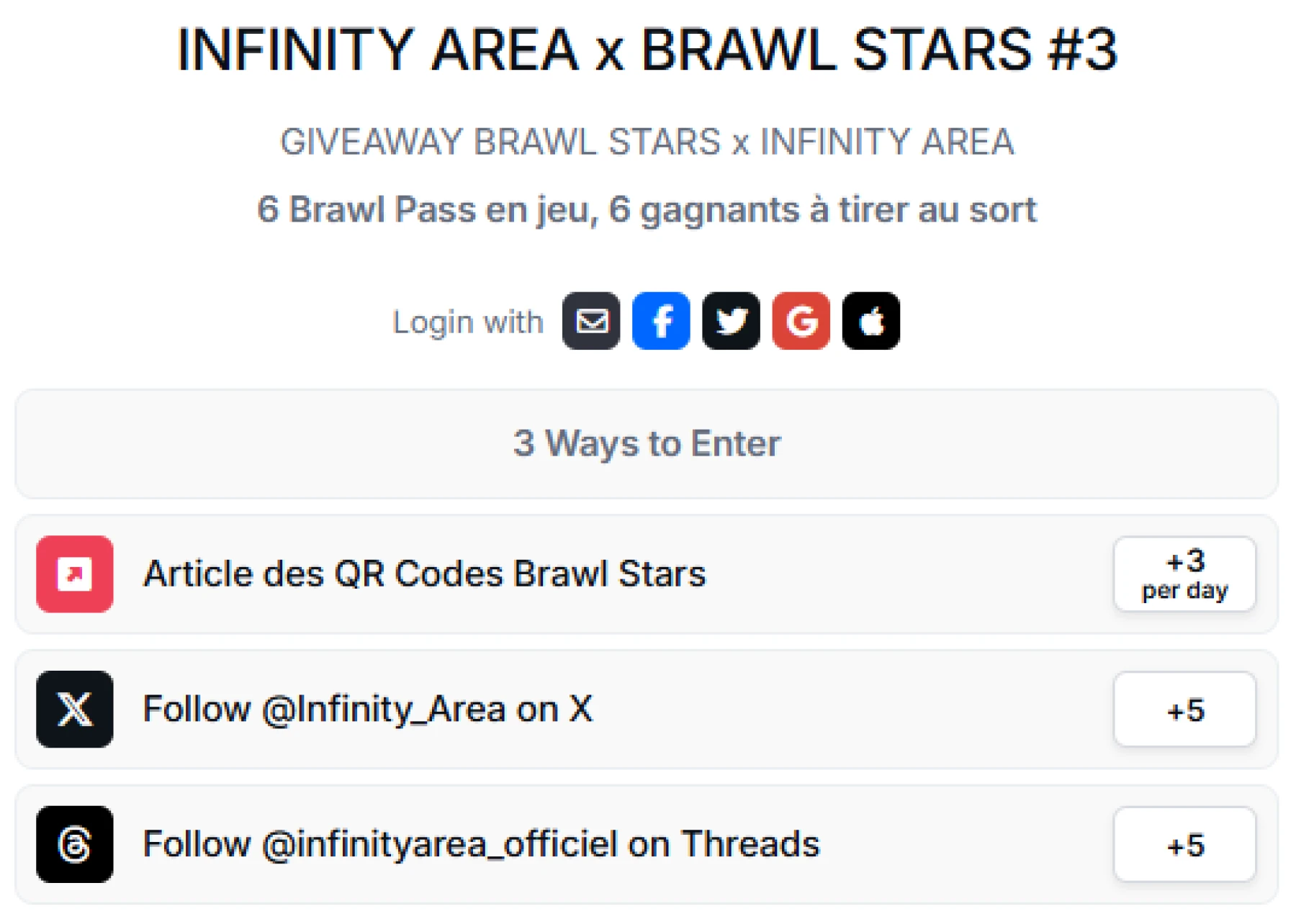Click the Threads icon beside infinityarea_officiel entry
This screenshot has width=1296, height=924.
click(x=75, y=845)
